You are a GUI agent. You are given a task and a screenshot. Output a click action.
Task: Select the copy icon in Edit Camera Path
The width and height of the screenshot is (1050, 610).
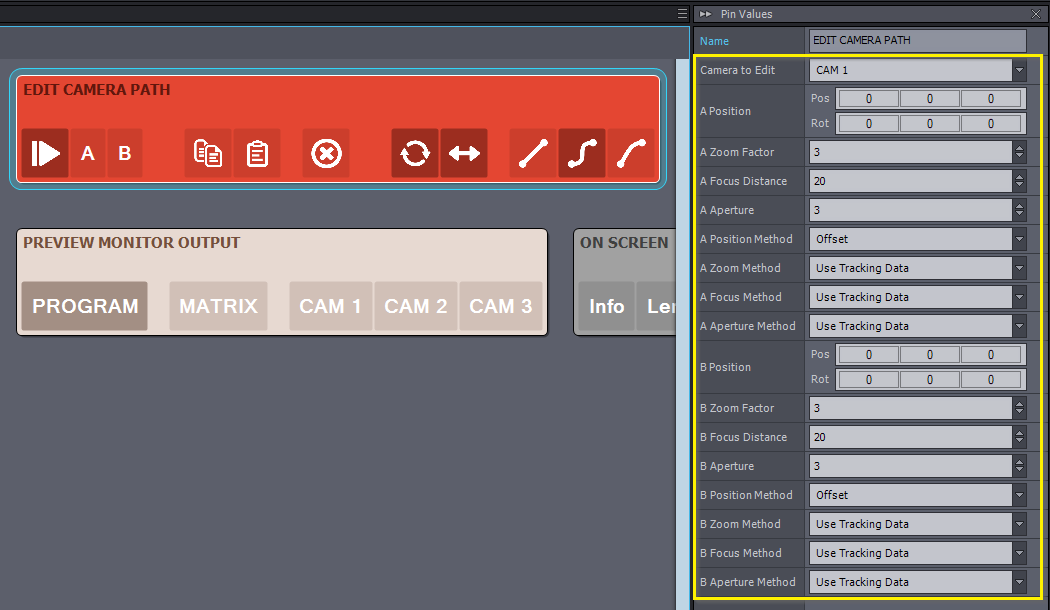pyautogui.click(x=208, y=153)
